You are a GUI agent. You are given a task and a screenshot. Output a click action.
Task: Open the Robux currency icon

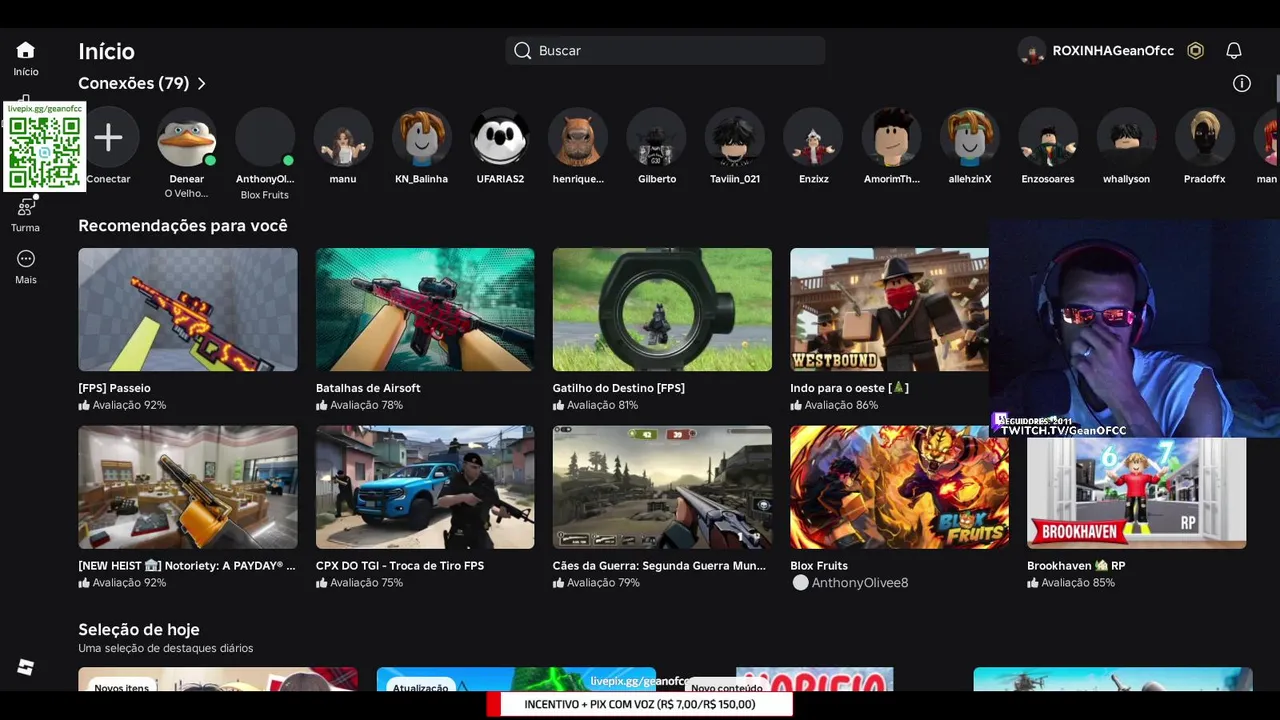[1195, 50]
